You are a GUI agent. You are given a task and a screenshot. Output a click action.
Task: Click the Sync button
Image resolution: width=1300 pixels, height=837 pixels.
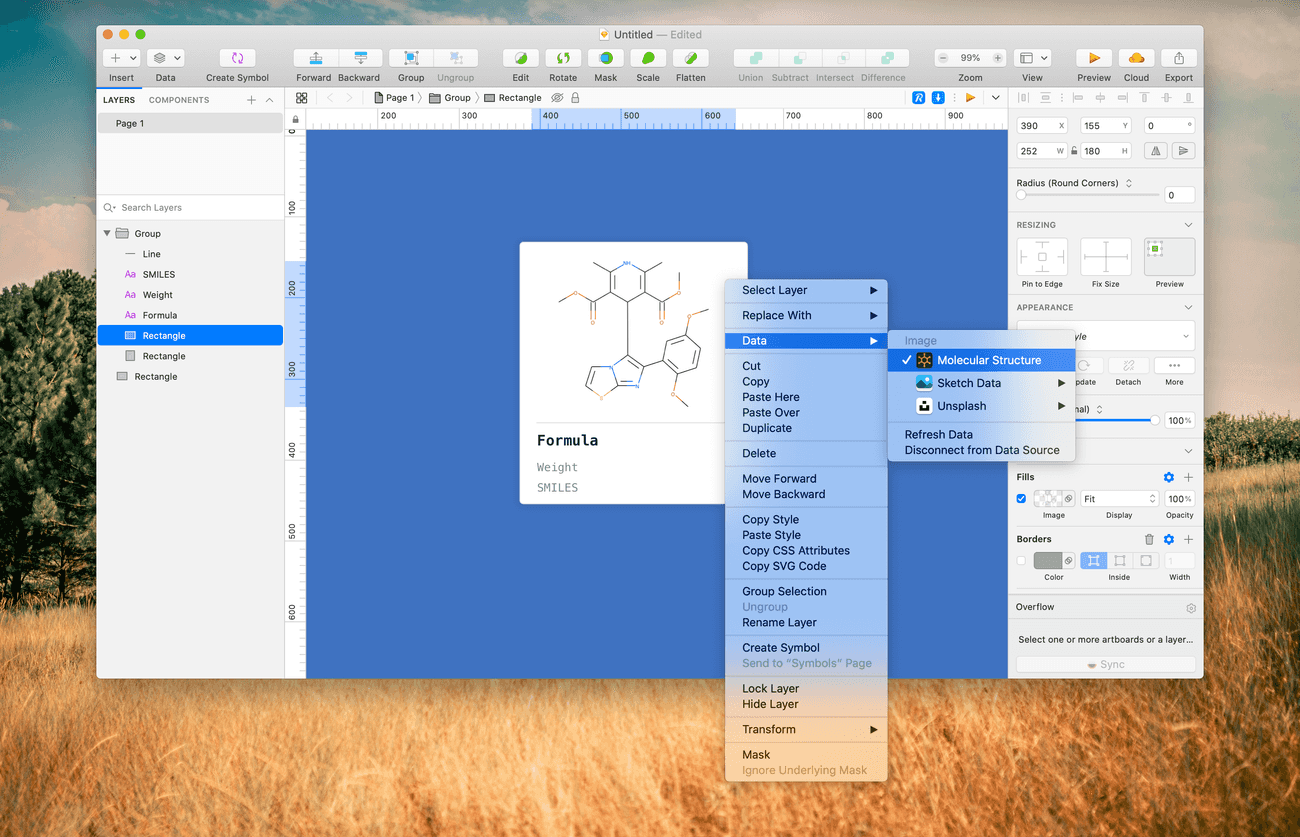[1105, 663]
